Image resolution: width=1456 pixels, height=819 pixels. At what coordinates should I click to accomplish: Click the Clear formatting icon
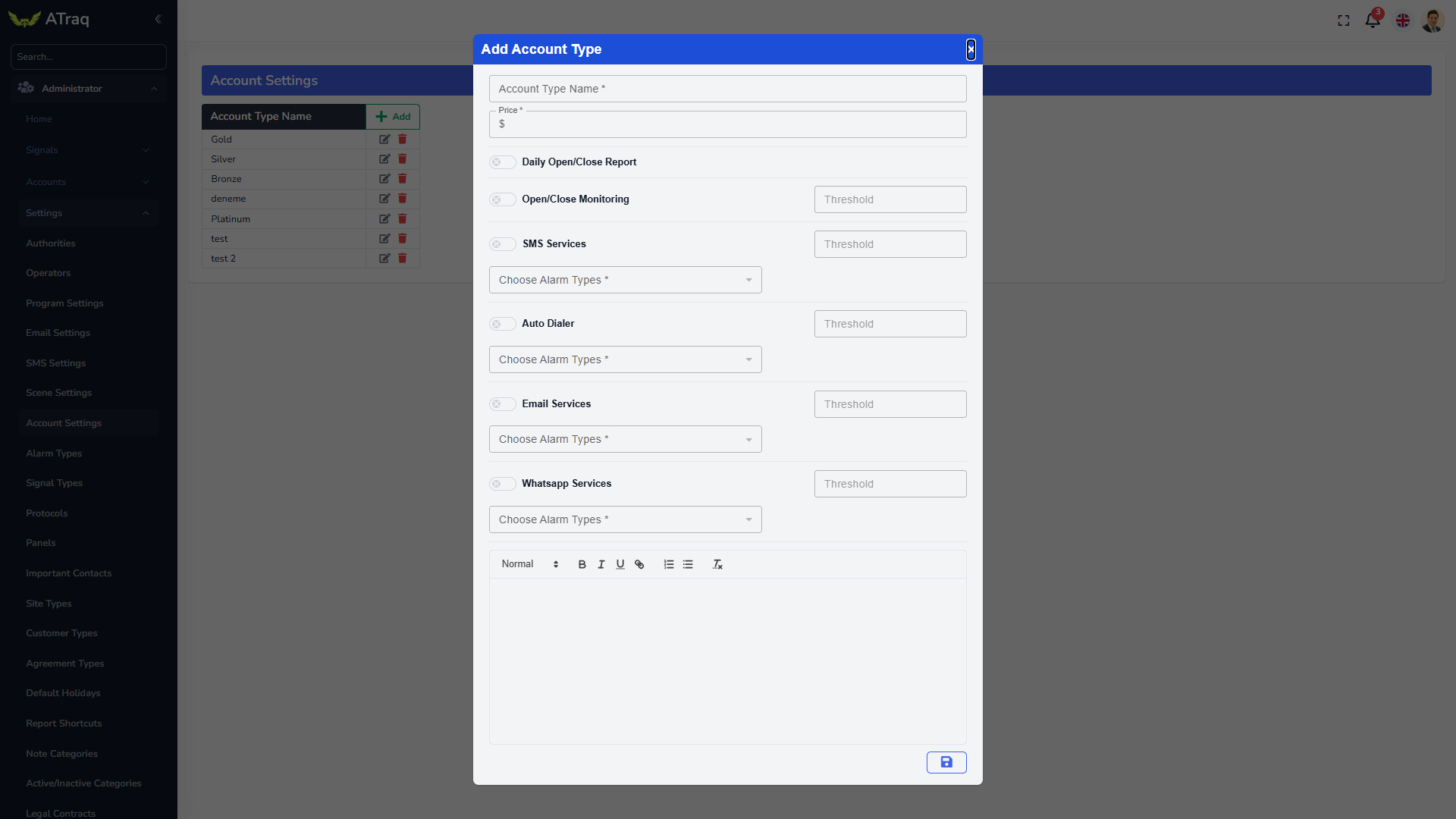pos(717,564)
